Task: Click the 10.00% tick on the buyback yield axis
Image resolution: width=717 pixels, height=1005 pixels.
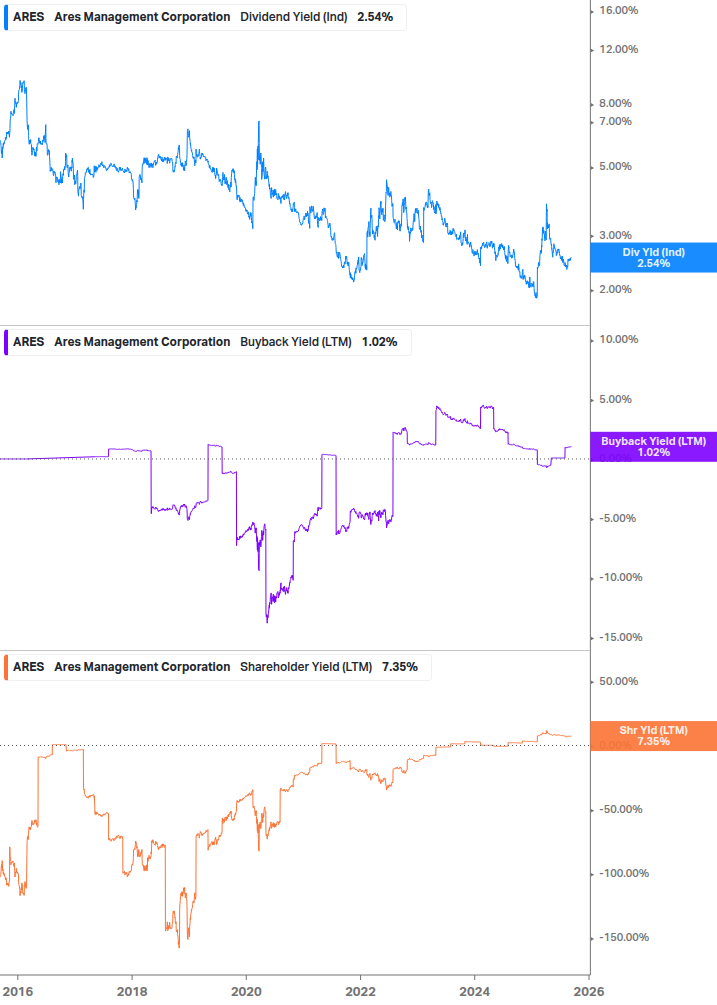Action: coord(618,339)
